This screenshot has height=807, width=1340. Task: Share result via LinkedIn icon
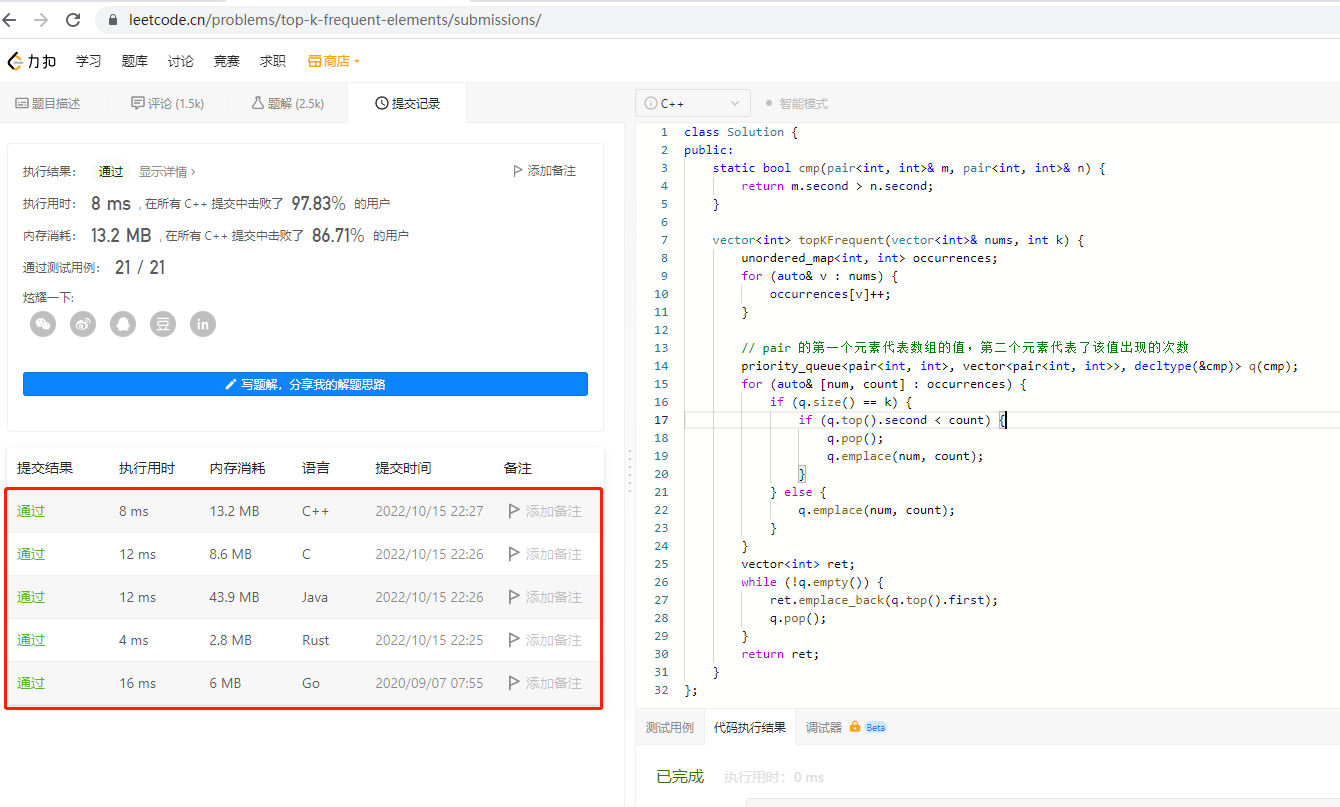point(203,324)
